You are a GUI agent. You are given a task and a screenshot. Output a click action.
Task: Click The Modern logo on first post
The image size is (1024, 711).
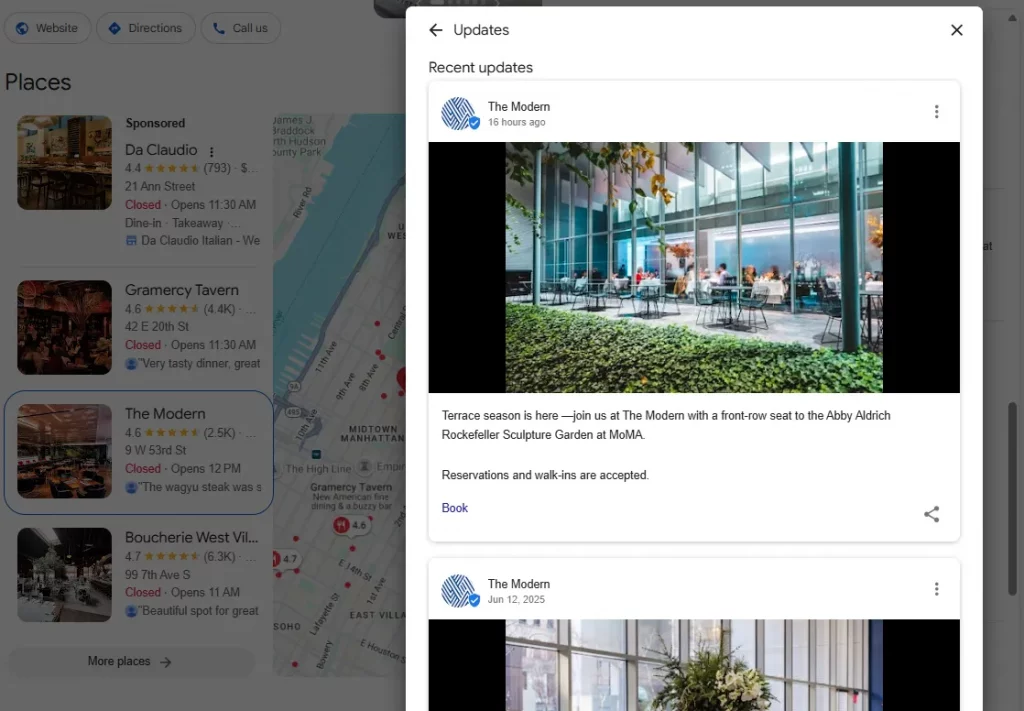tap(459, 114)
